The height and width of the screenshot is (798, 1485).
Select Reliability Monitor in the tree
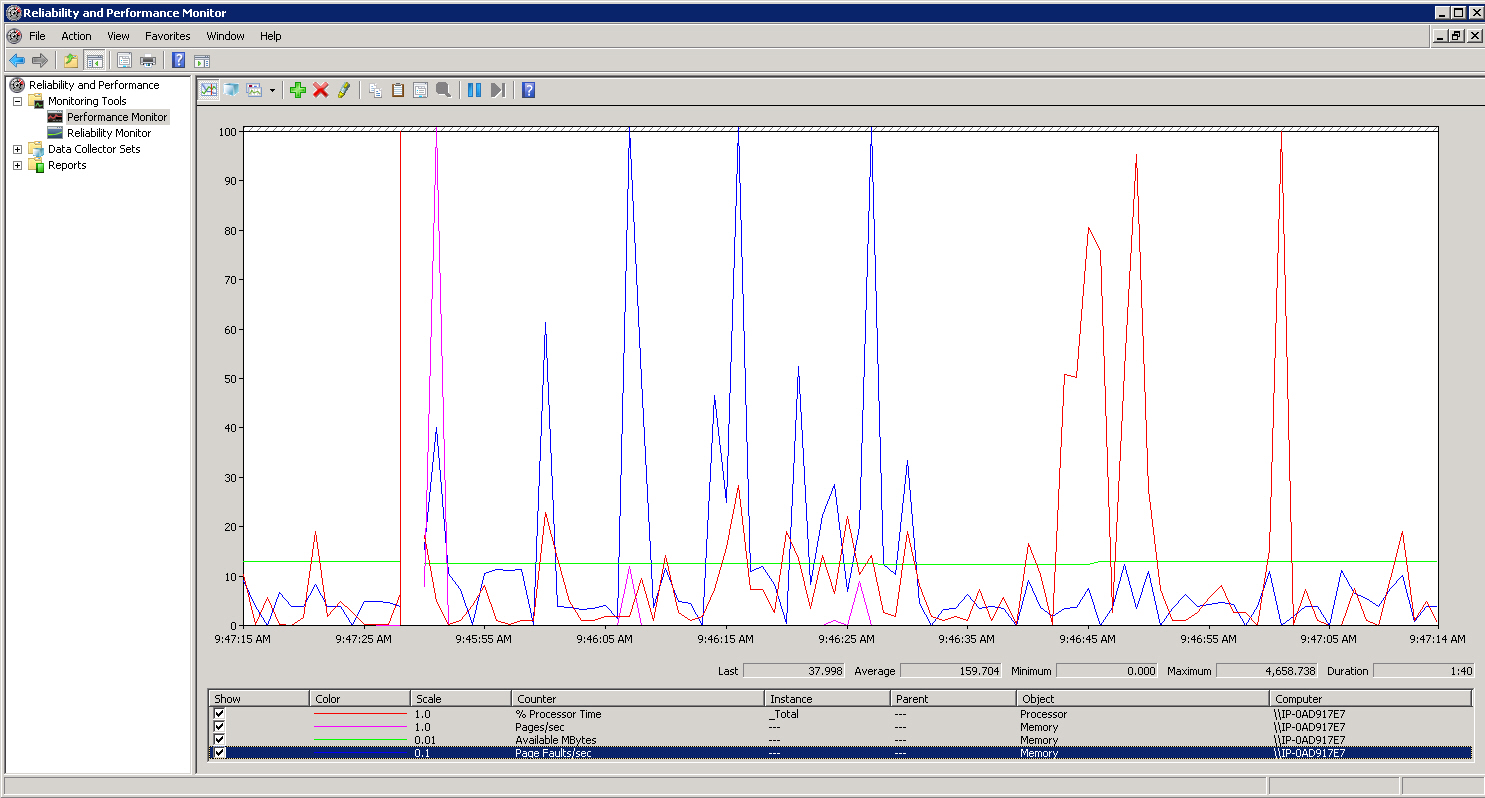coord(108,133)
